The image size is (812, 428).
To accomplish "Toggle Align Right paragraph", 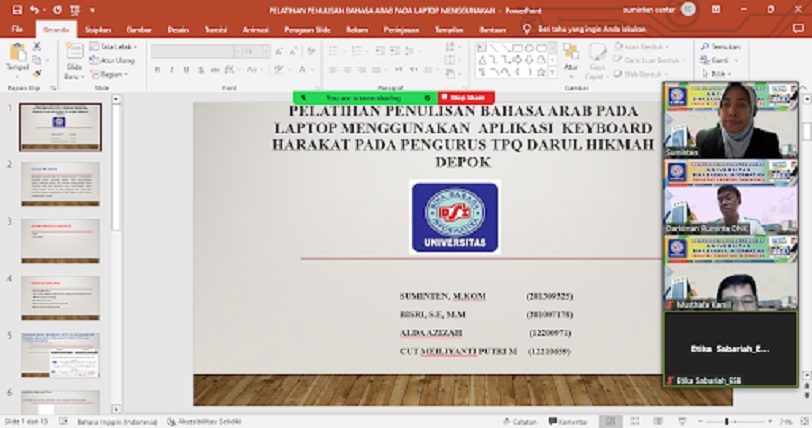I will 362,70.
